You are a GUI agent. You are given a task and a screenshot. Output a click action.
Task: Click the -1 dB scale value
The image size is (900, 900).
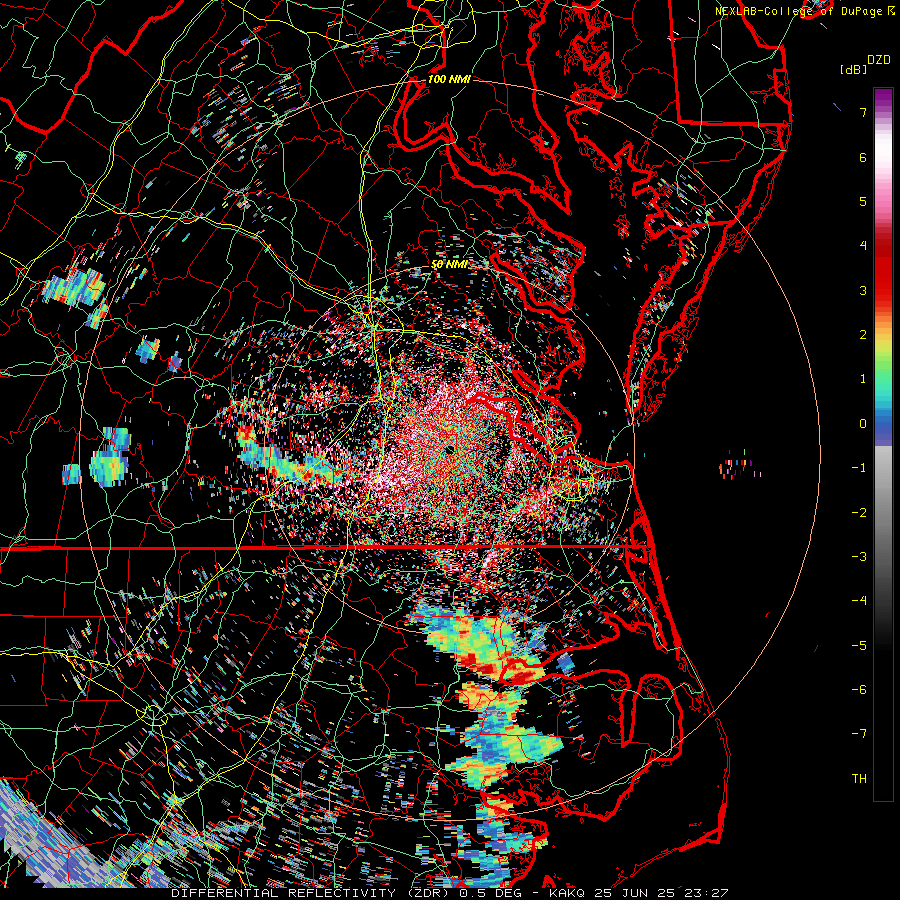(x=859, y=468)
